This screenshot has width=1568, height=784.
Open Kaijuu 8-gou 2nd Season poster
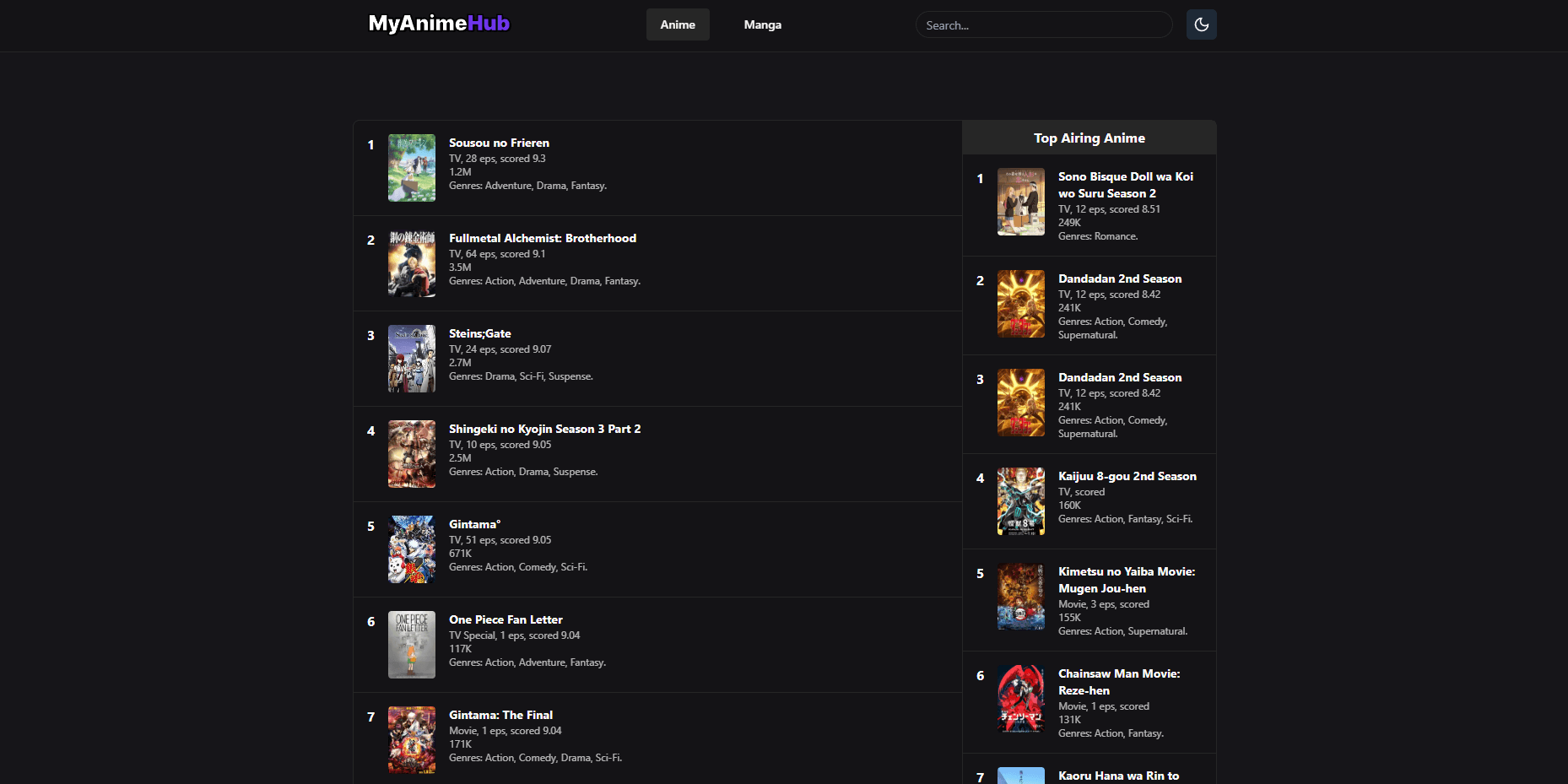coord(1021,501)
